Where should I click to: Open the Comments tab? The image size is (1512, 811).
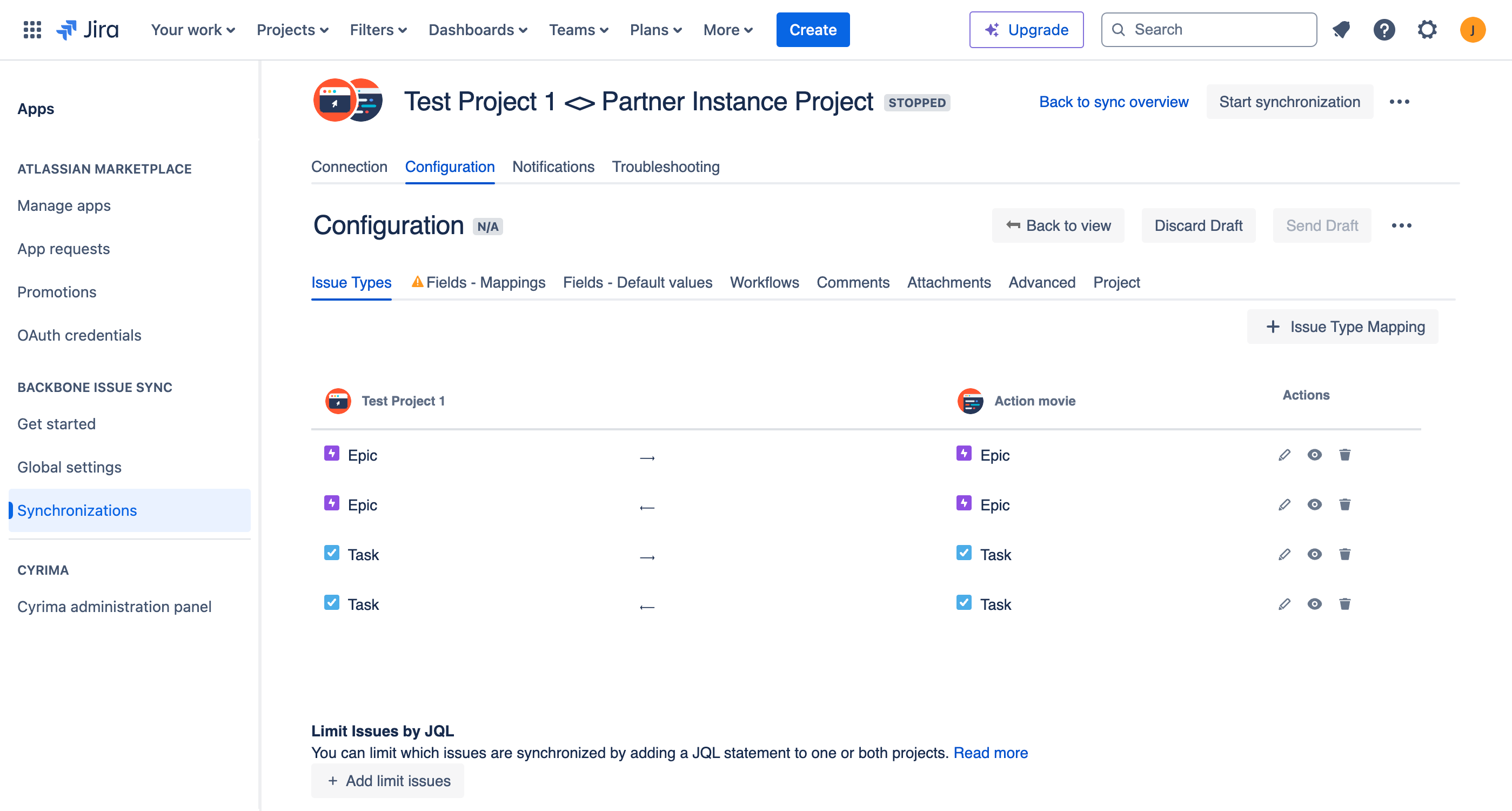[853, 282]
